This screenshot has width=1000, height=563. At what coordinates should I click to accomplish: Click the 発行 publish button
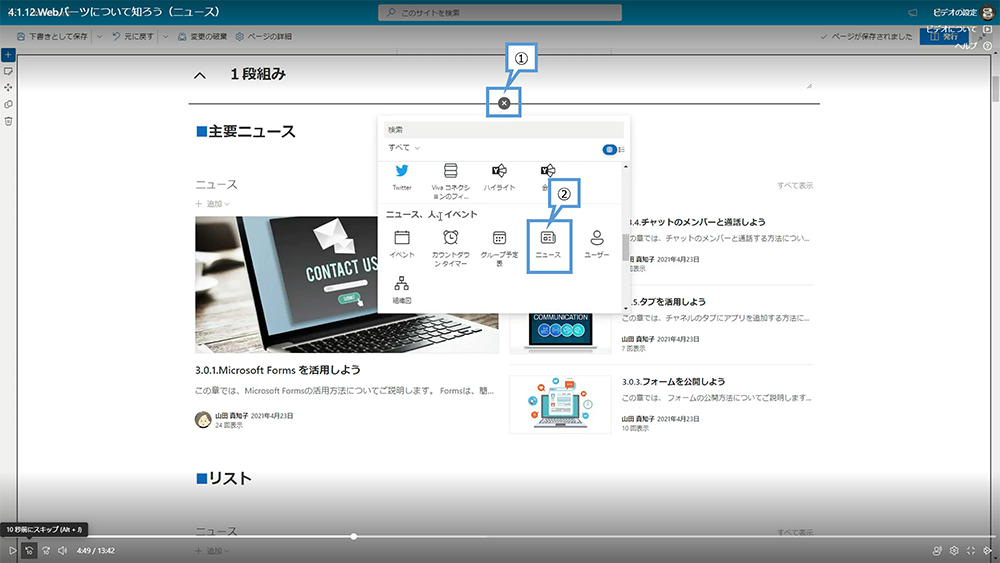tap(944, 36)
